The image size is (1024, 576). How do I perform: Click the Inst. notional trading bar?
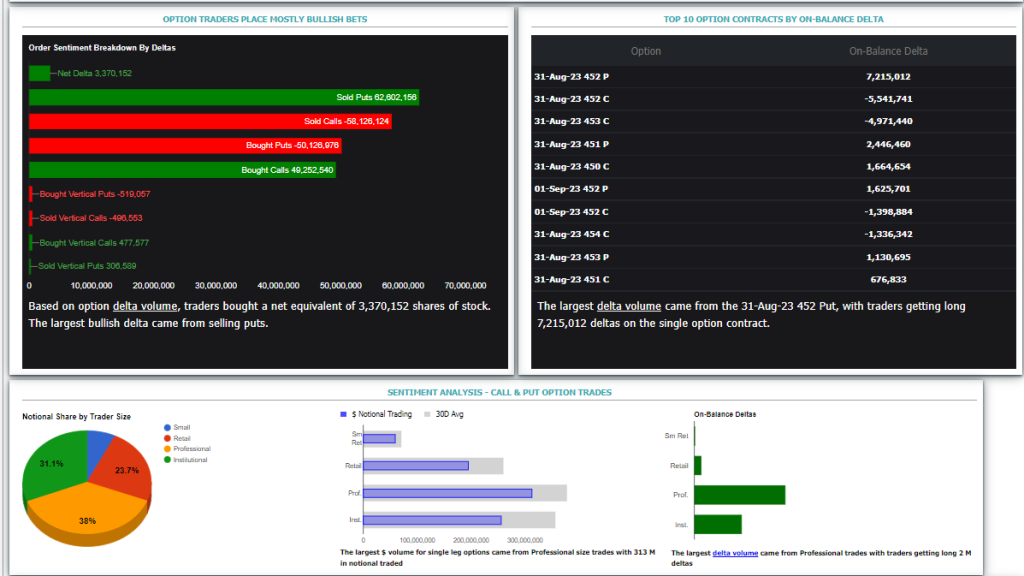[432, 520]
